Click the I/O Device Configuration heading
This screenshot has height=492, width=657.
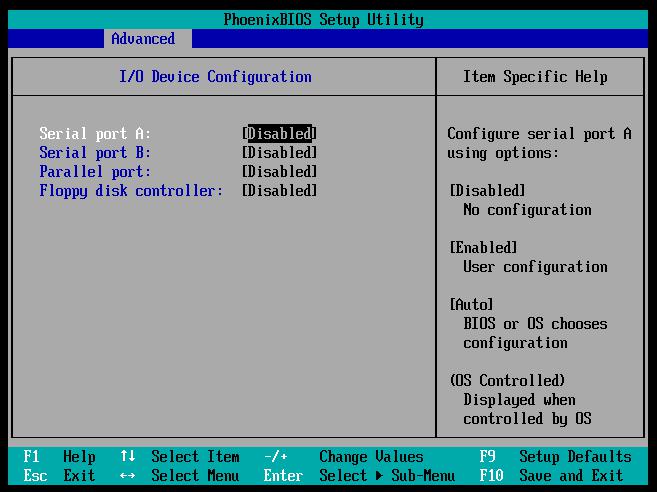(x=215, y=77)
